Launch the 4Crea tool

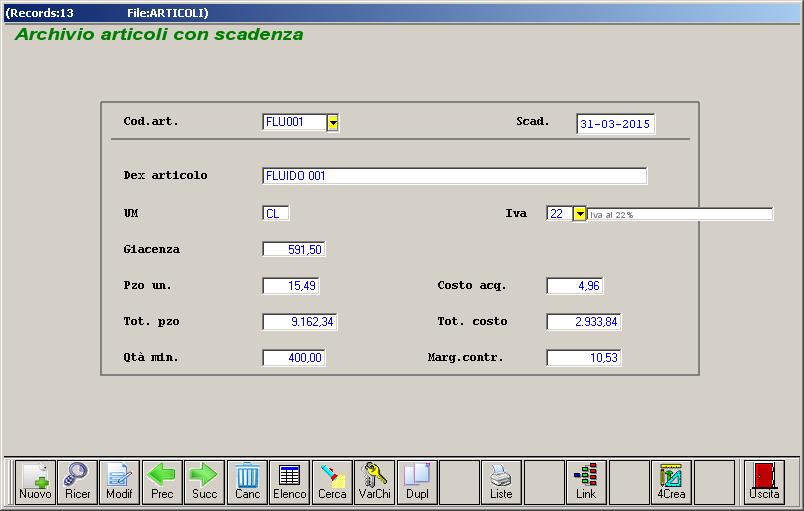coord(671,482)
